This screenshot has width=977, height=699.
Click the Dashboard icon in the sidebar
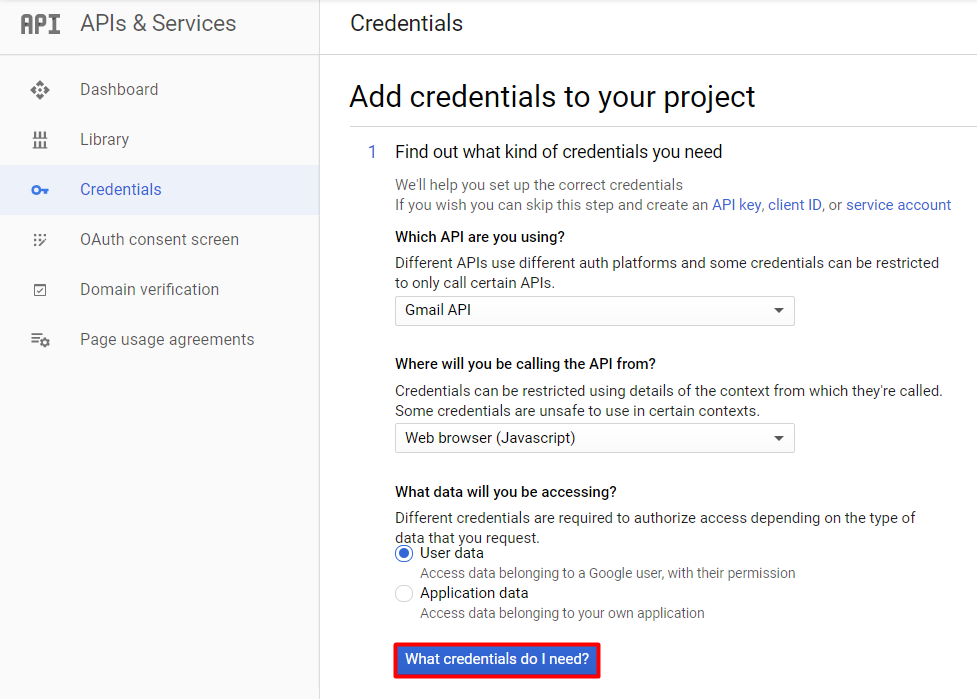40,89
